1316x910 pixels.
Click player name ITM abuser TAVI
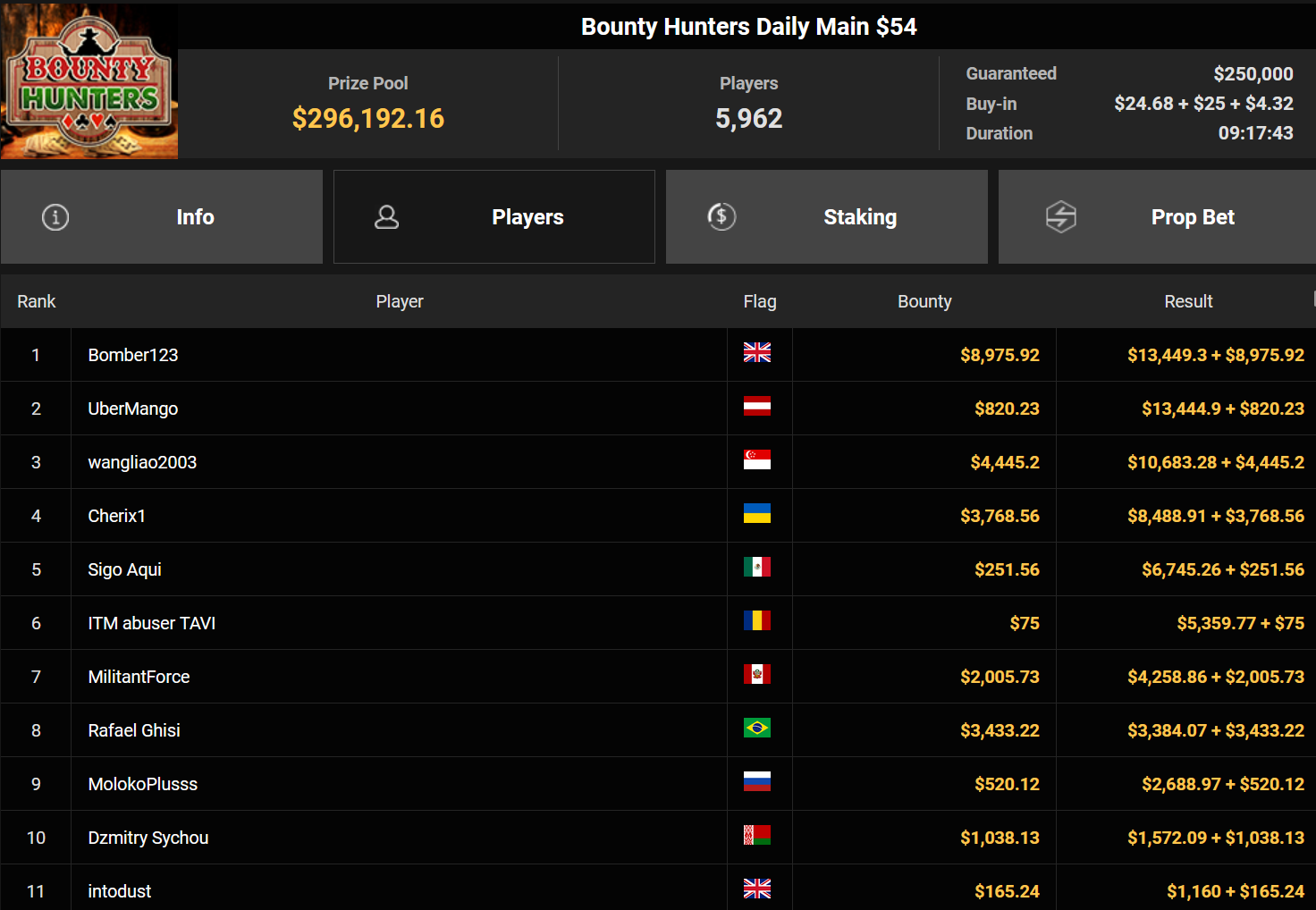(x=152, y=623)
